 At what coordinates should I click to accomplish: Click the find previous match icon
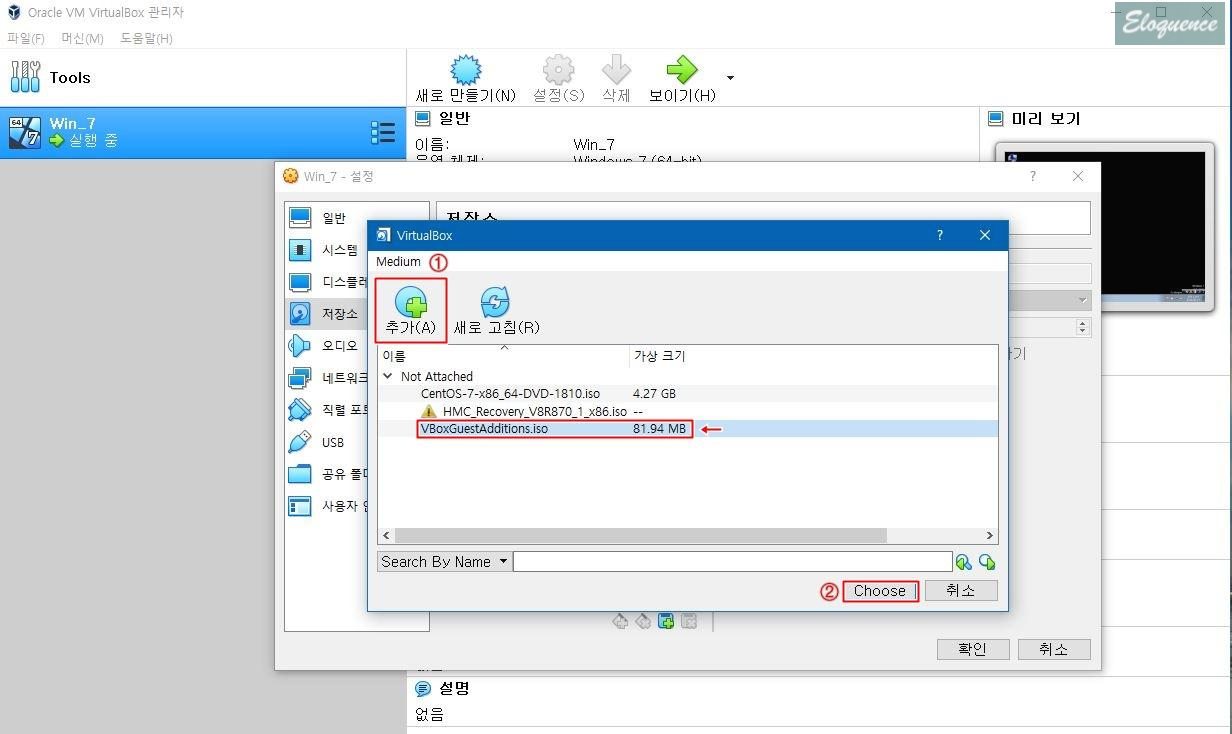(963, 562)
